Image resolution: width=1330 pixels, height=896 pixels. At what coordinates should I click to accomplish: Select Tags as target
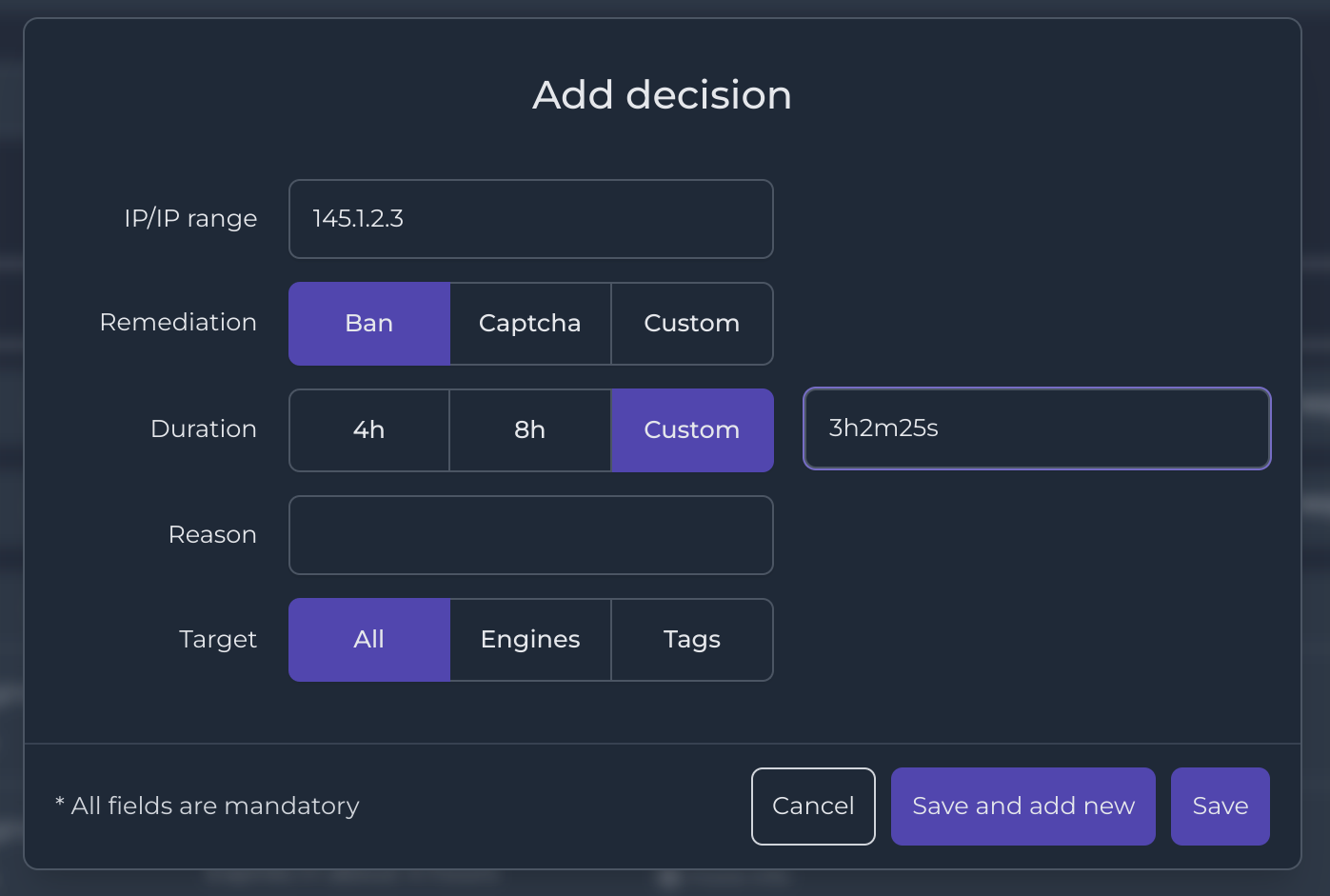pos(692,640)
